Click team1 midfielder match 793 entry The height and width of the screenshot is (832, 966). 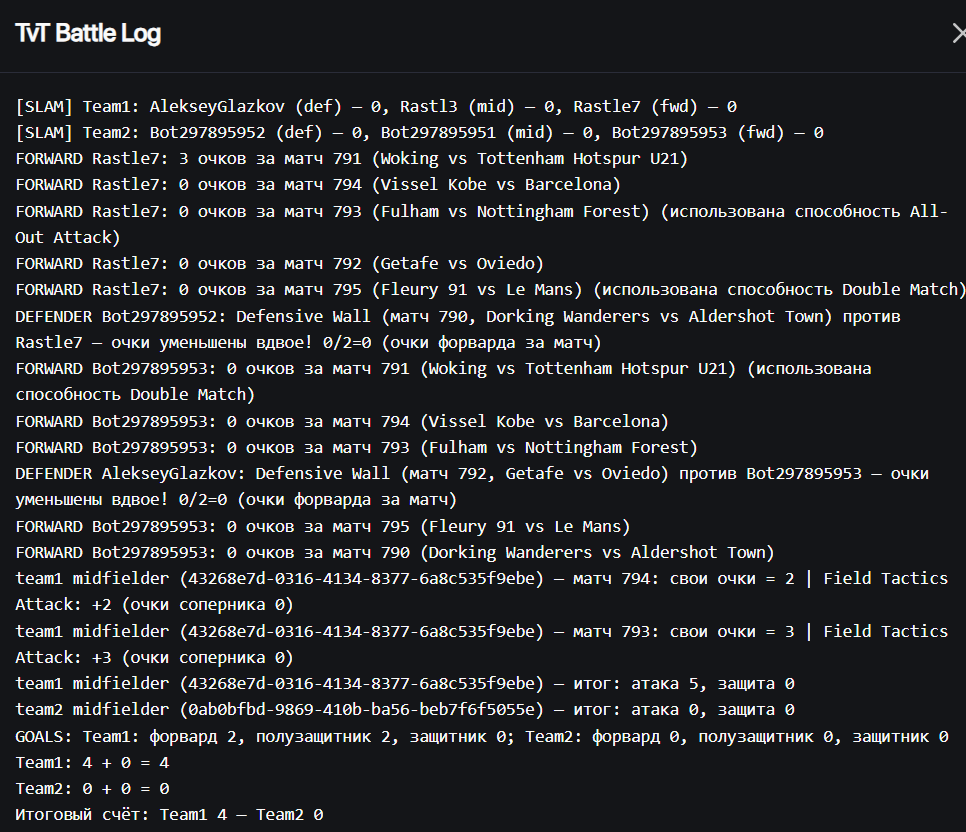(x=480, y=631)
